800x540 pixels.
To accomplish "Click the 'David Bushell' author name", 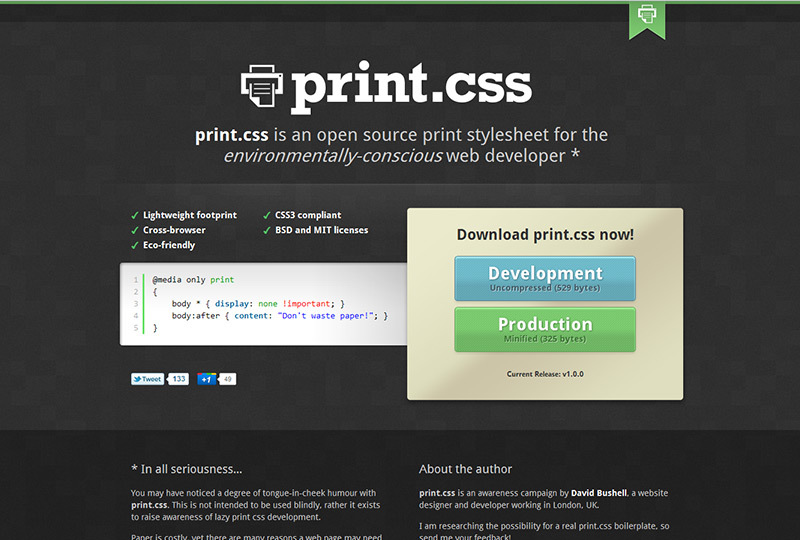I will [x=599, y=493].
